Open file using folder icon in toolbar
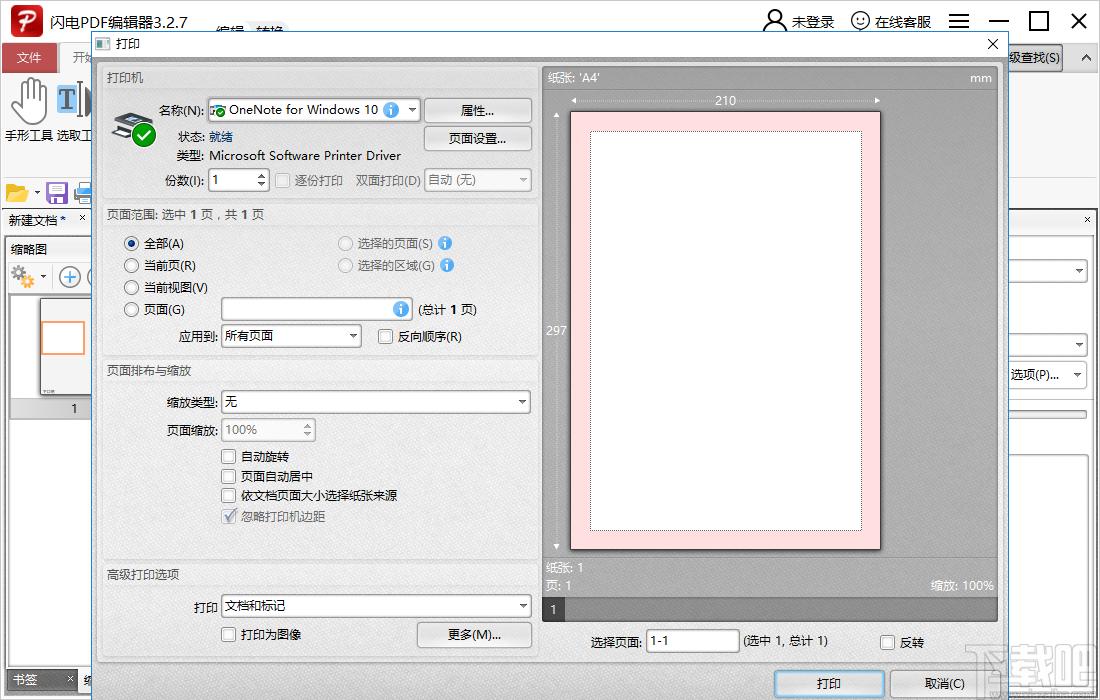Screen dimensions: 1100x700 click(16, 192)
